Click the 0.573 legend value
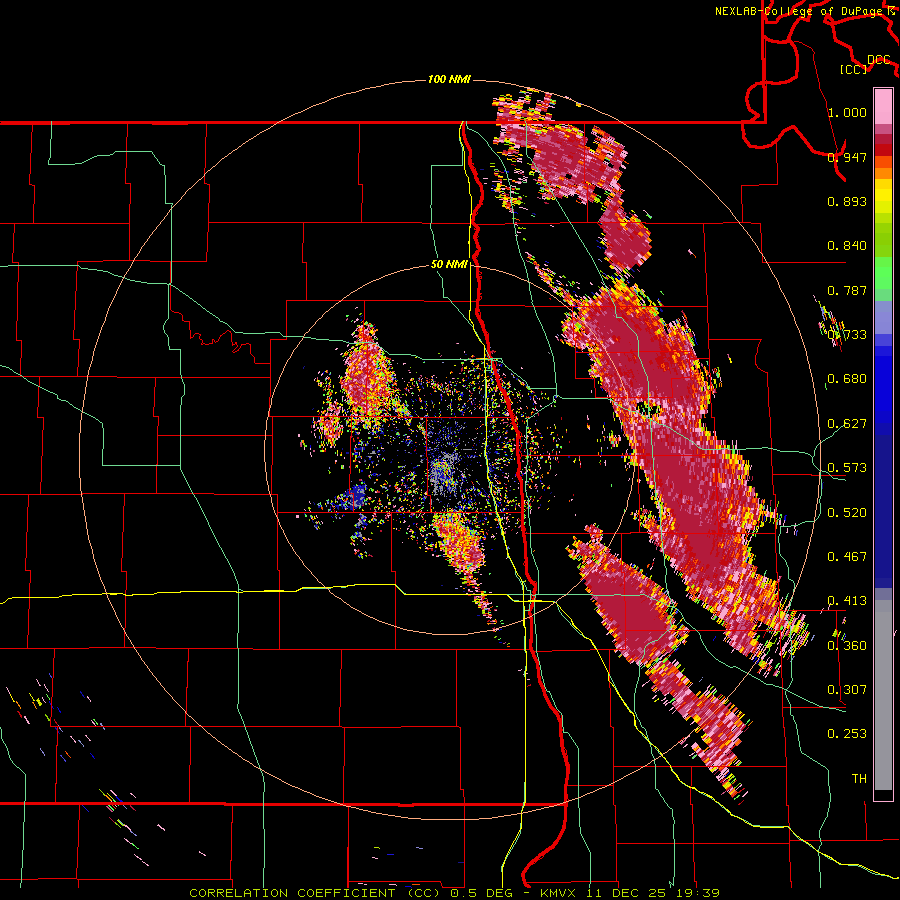Viewport: 900px width, 900px height. click(x=847, y=468)
